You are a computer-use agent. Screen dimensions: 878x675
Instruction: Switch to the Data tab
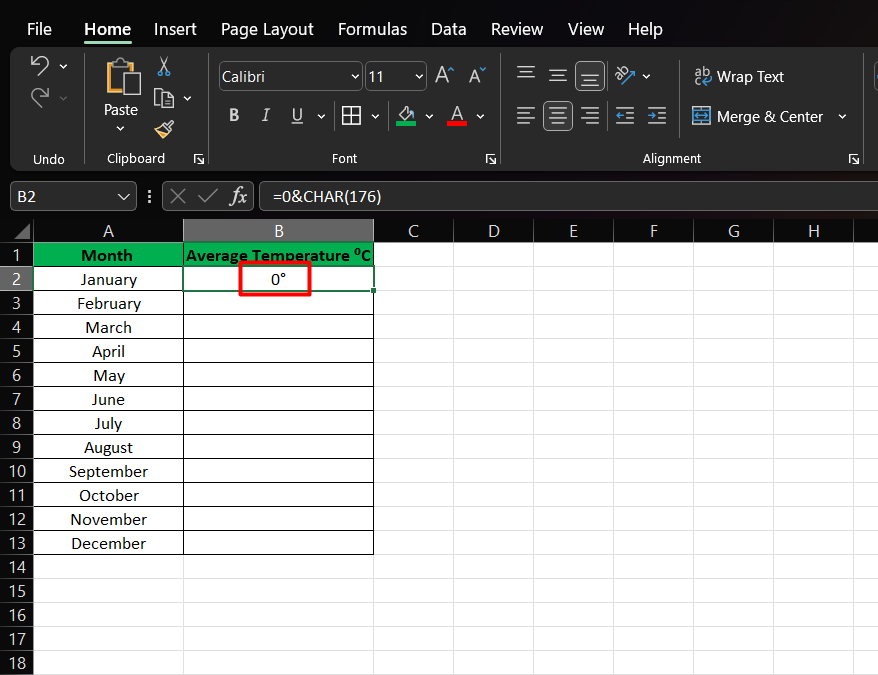pyautogui.click(x=449, y=29)
